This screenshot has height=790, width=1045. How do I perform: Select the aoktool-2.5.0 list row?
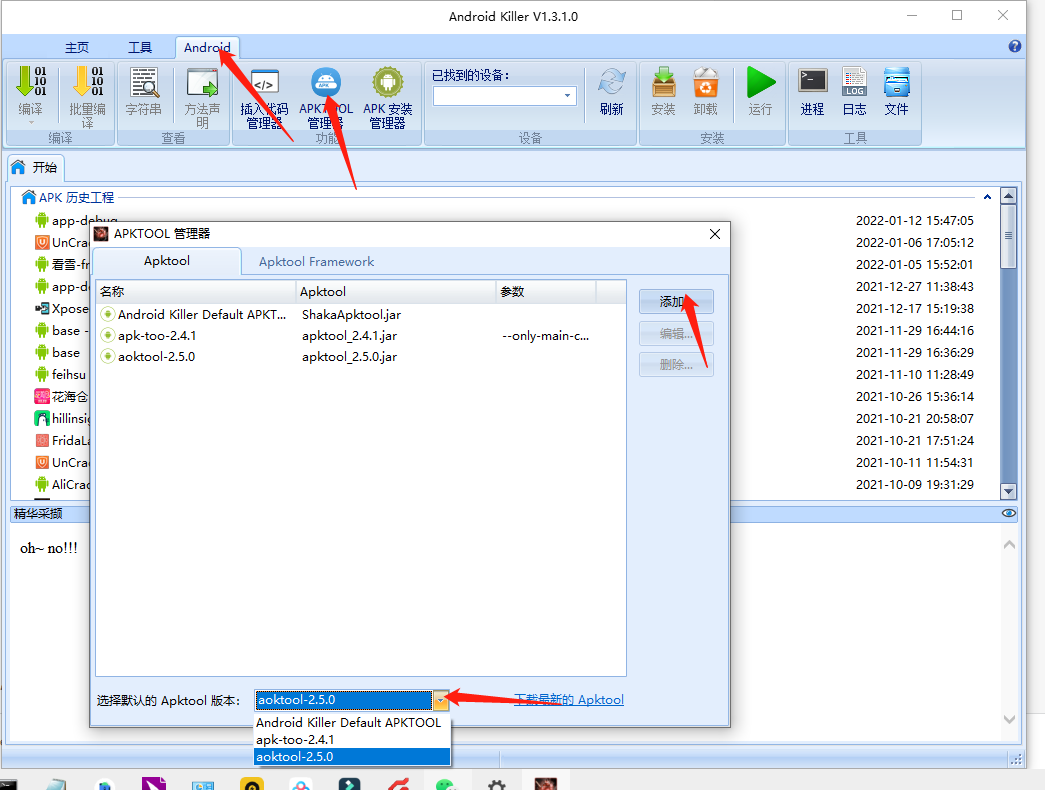click(361, 357)
